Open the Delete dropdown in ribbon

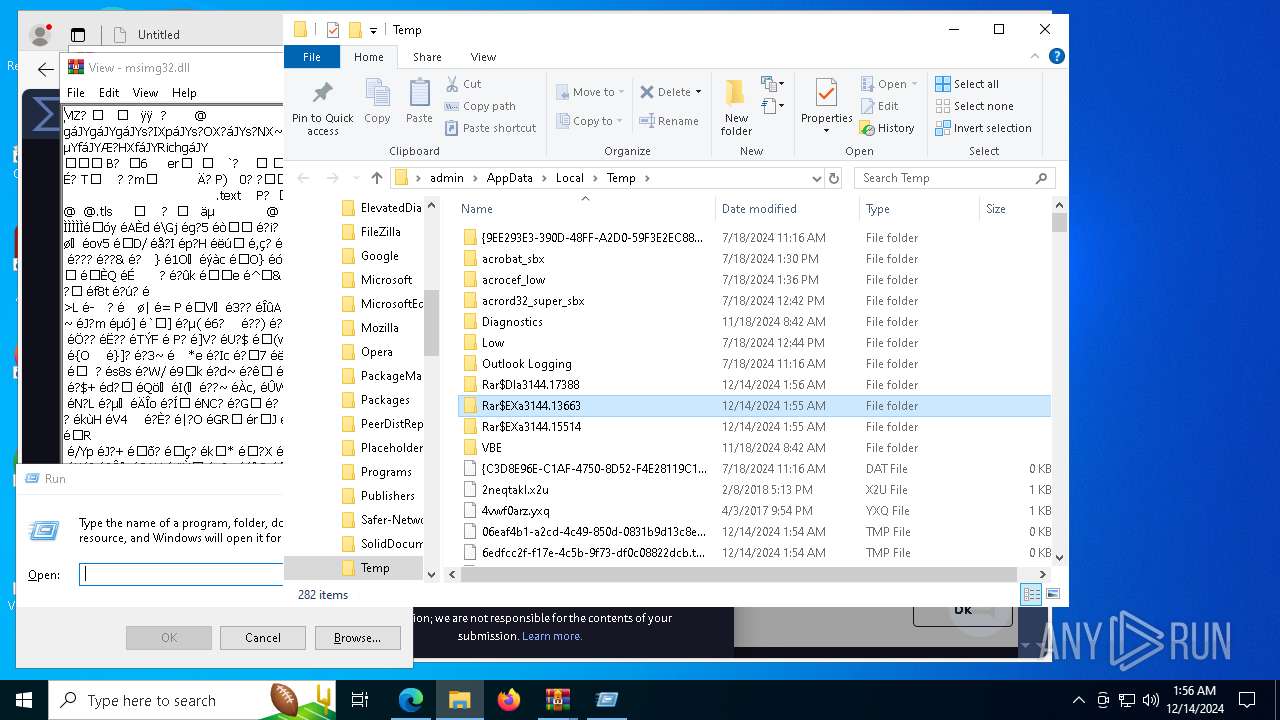pos(698,92)
